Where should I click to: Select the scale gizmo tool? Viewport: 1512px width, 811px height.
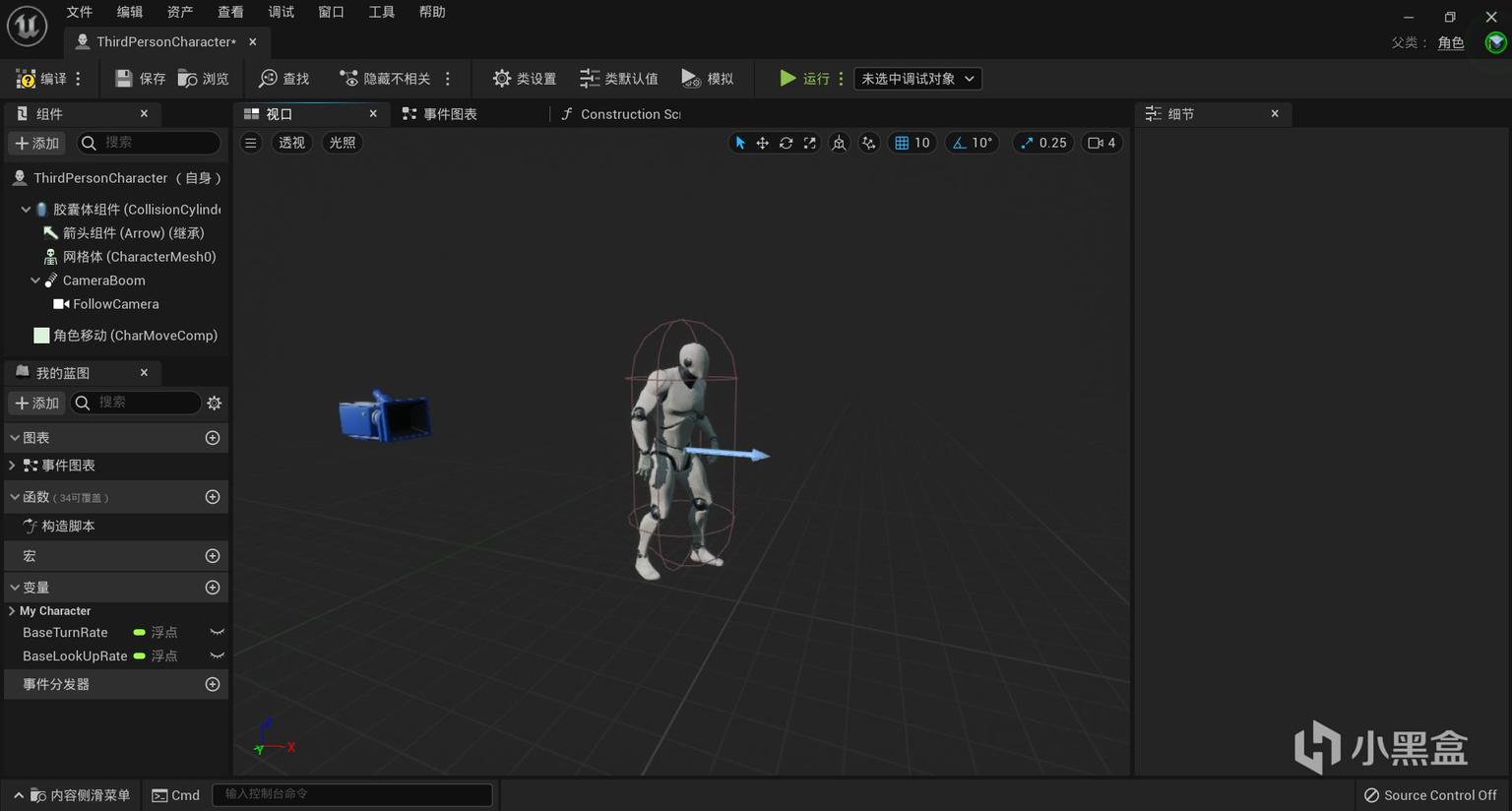pos(809,143)
